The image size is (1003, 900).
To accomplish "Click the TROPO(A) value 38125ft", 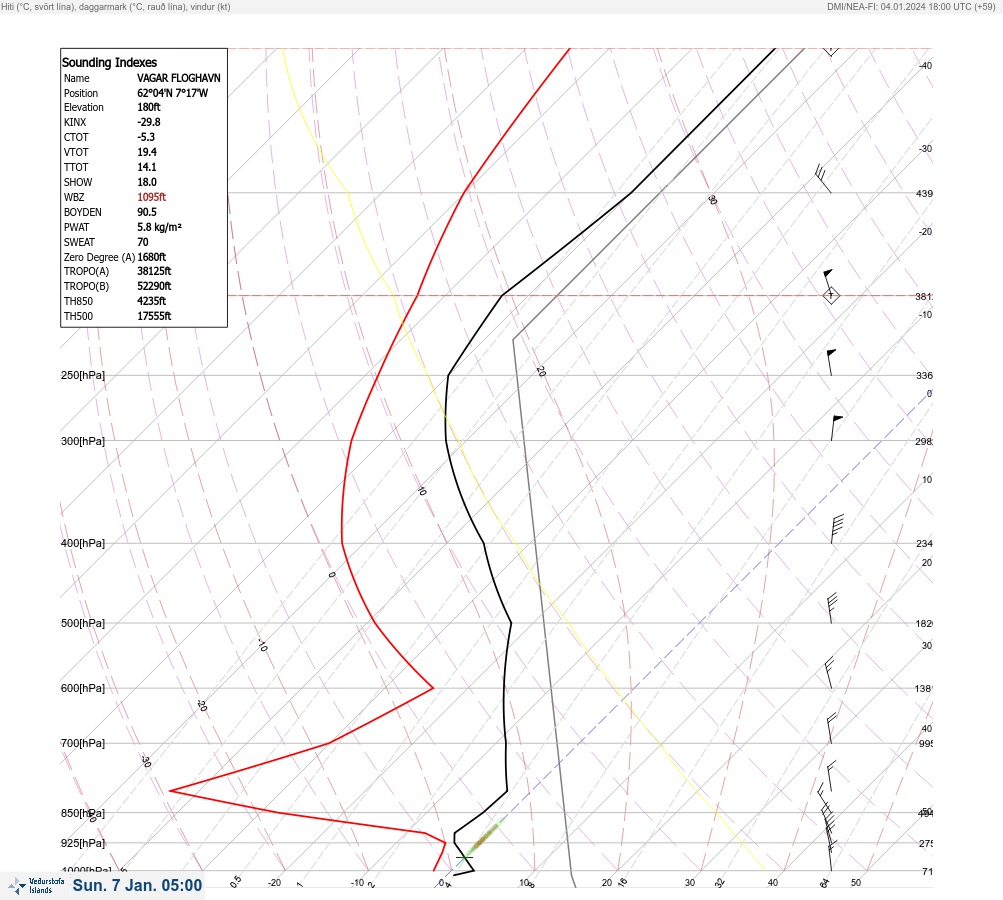I will (x=154, y=271).
